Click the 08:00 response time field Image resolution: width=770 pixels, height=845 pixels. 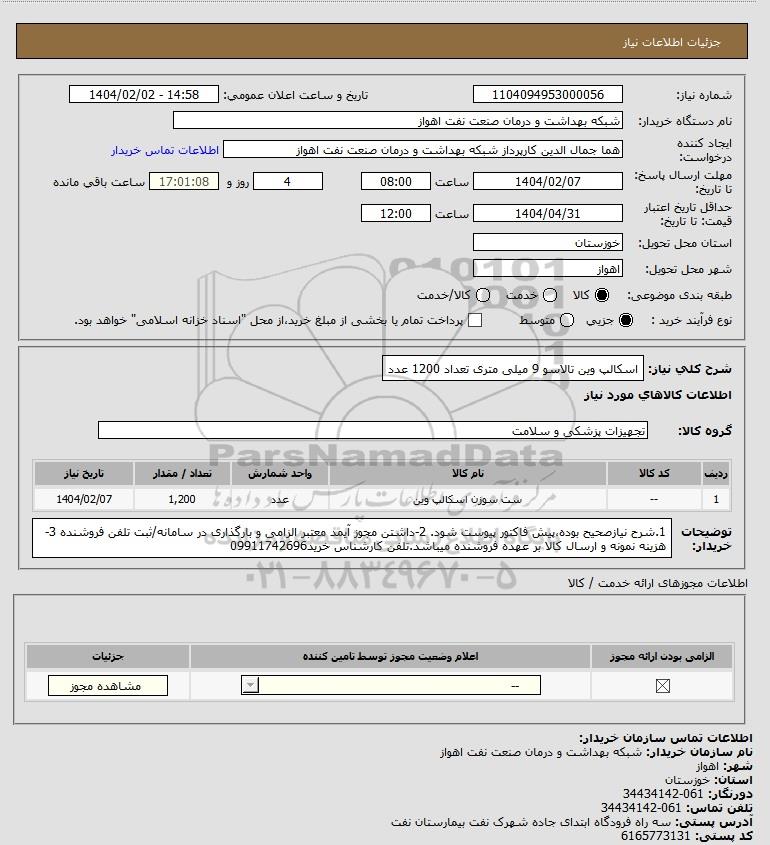[396, 182]
